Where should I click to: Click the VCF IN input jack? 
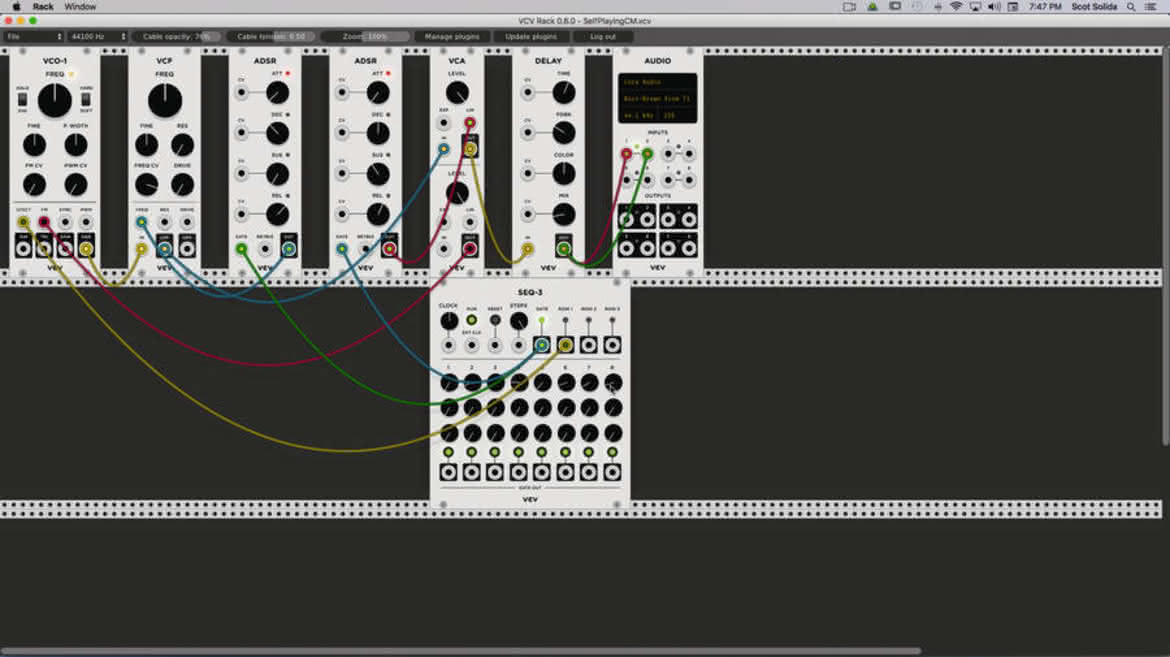point(142,249)
